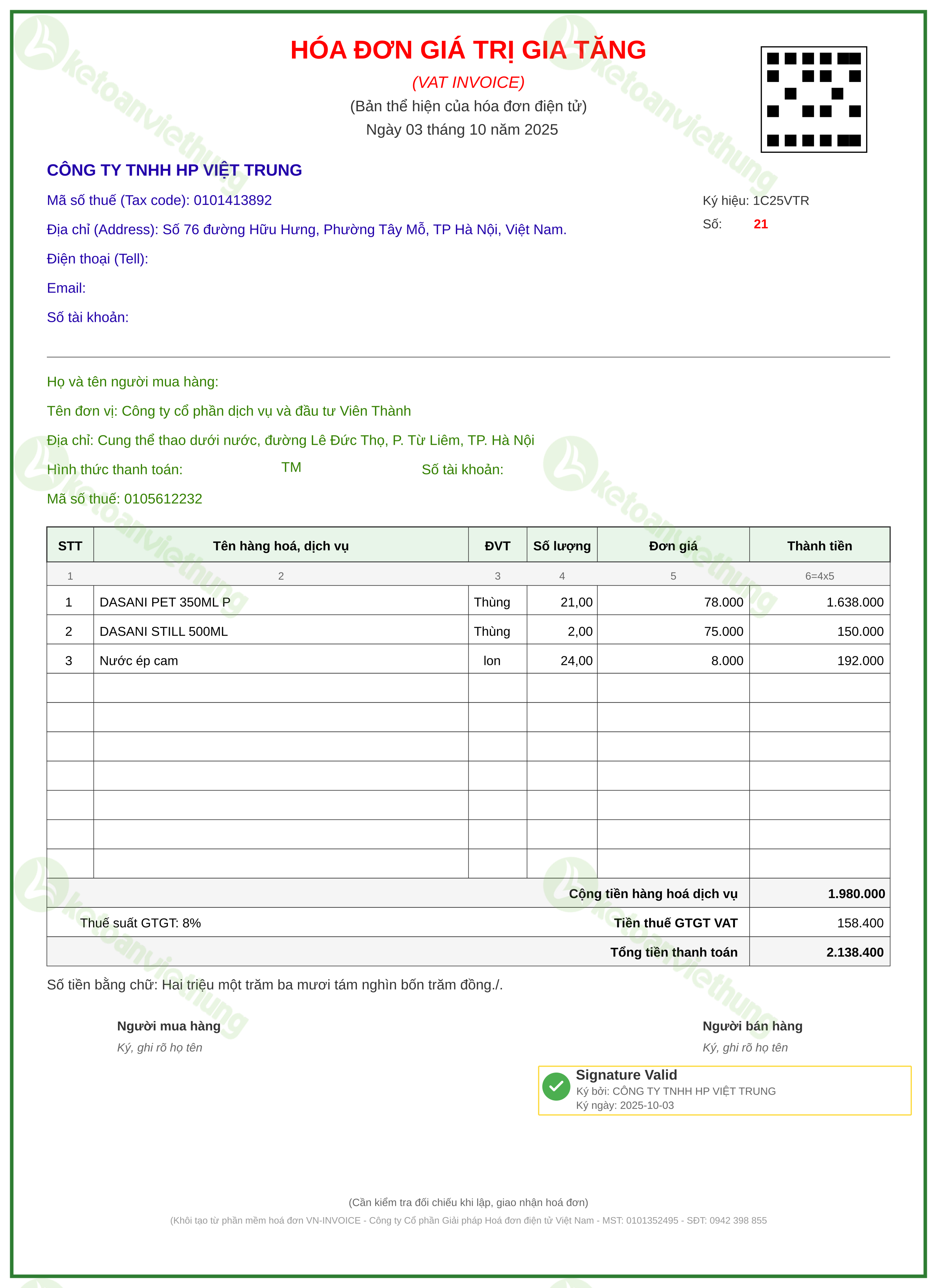Click the quantity '21,00'
This screenshot has height=1288, width=937.
point(577,602)
